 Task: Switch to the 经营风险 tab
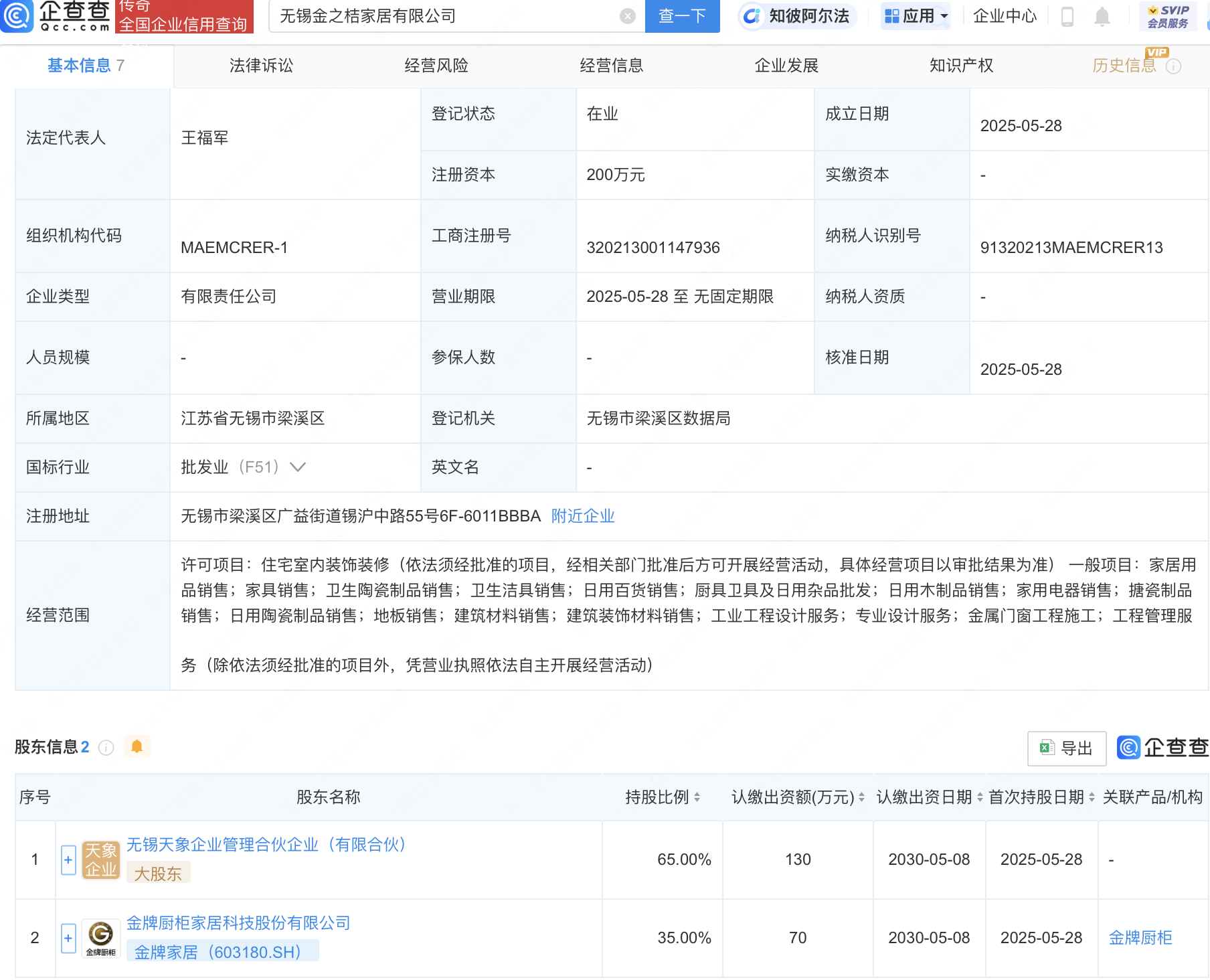click(436, 66)
